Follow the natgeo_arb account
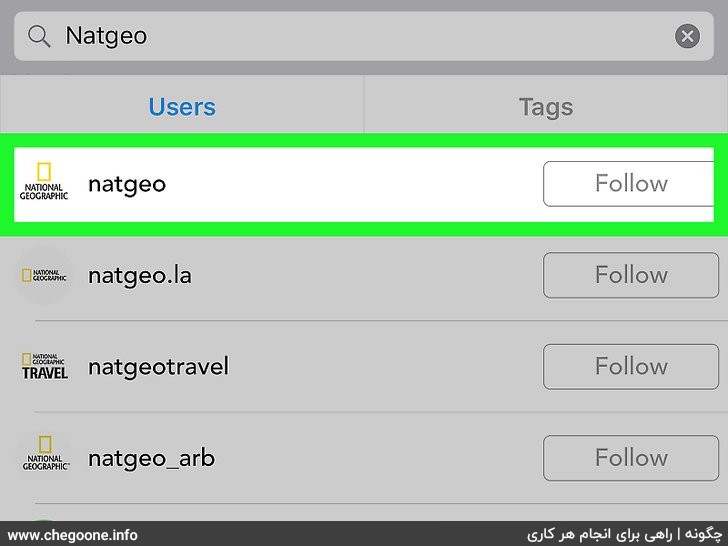 [631, 458]
